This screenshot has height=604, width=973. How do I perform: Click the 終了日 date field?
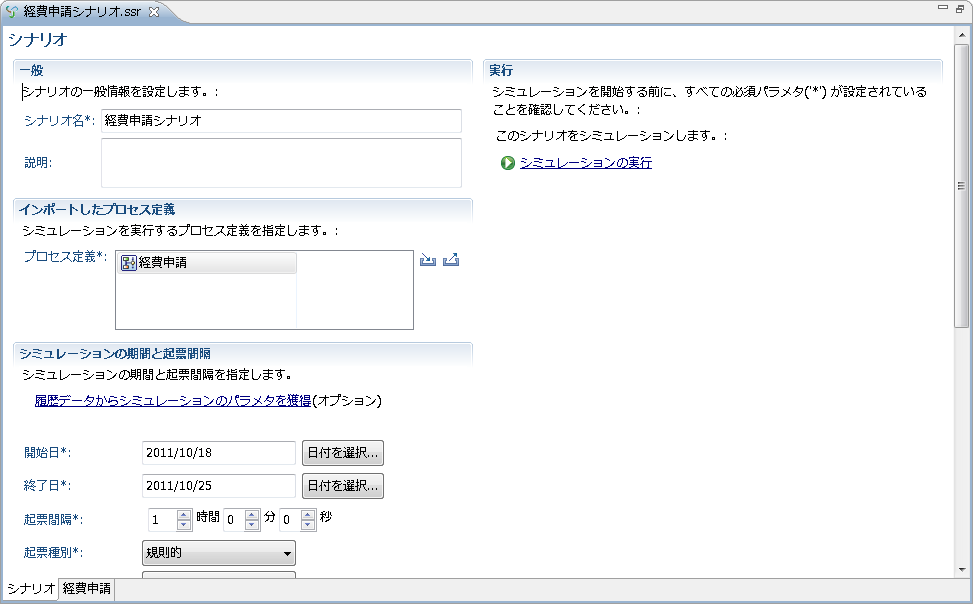[x=218, y=485]
